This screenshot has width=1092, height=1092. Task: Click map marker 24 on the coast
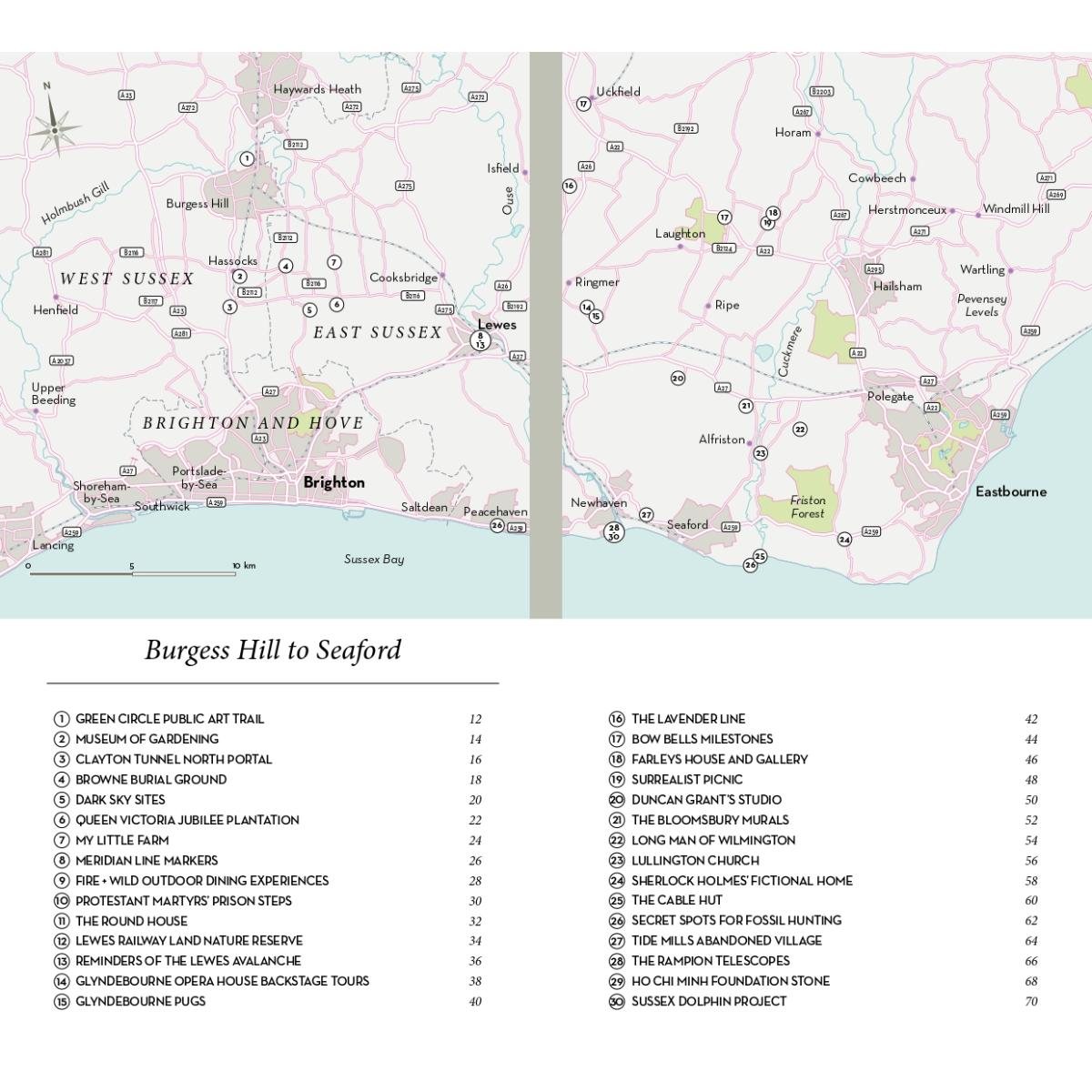[x=844, y=540]
